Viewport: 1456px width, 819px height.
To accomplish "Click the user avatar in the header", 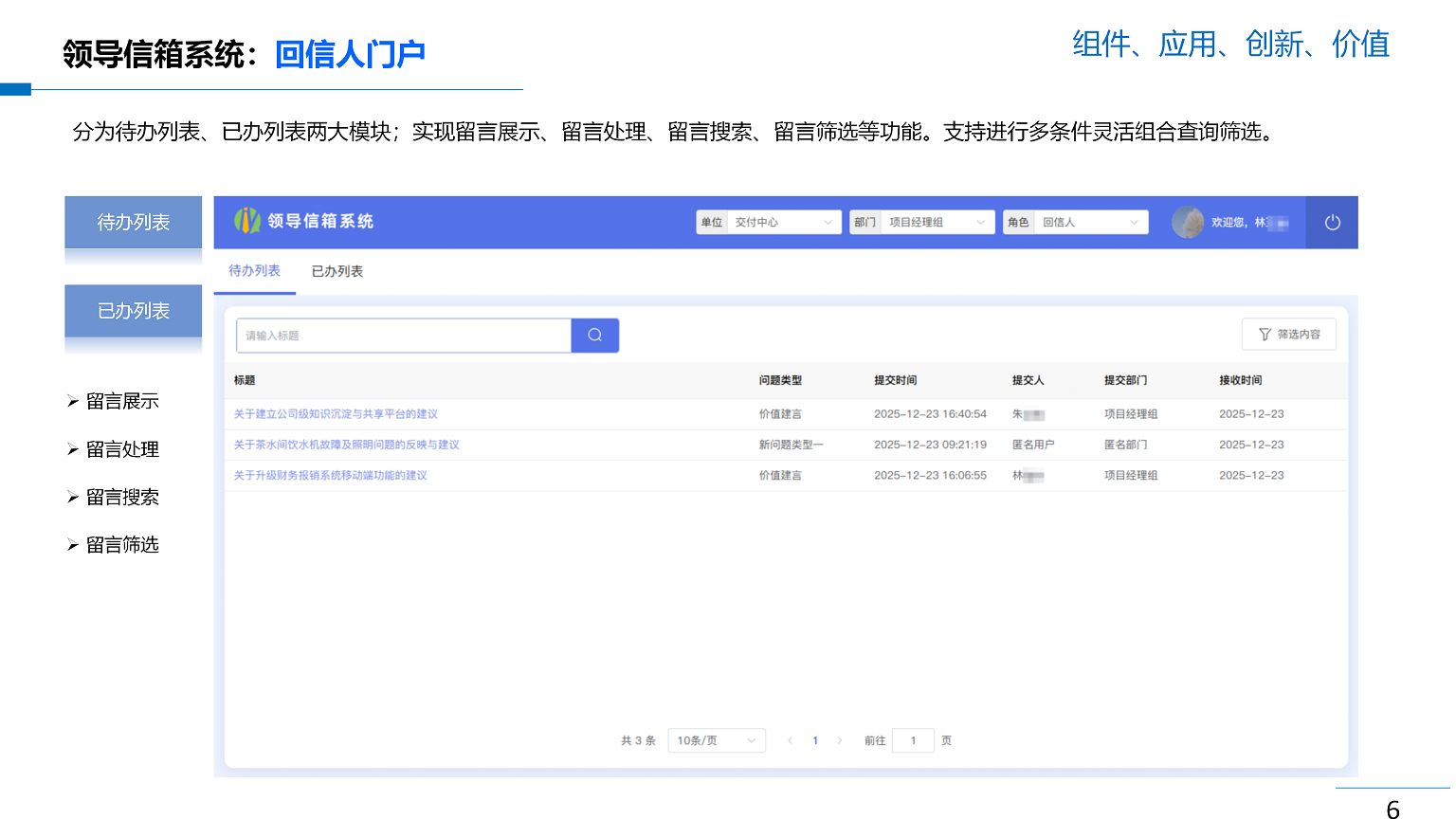I will [x=1188, y=222].
